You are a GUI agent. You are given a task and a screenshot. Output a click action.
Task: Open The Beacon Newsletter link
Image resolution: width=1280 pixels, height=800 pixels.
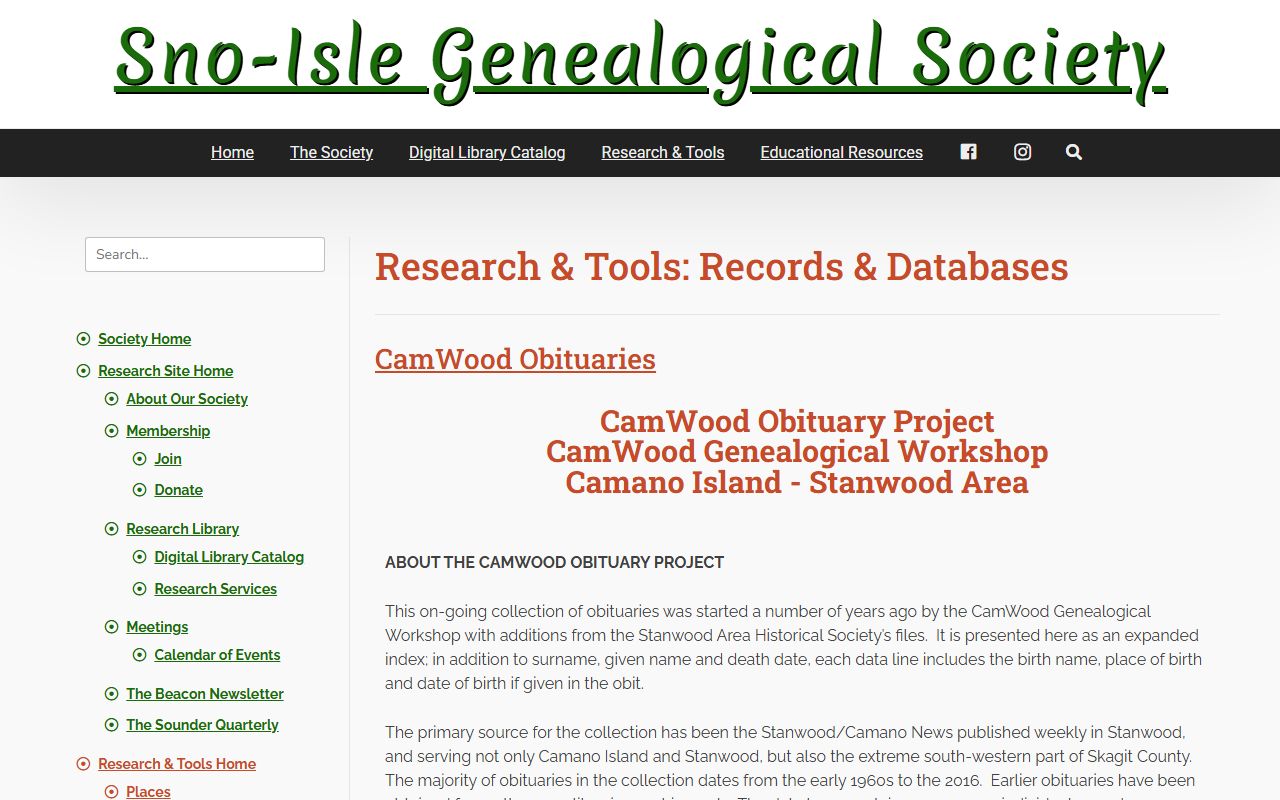pos(205,694)
